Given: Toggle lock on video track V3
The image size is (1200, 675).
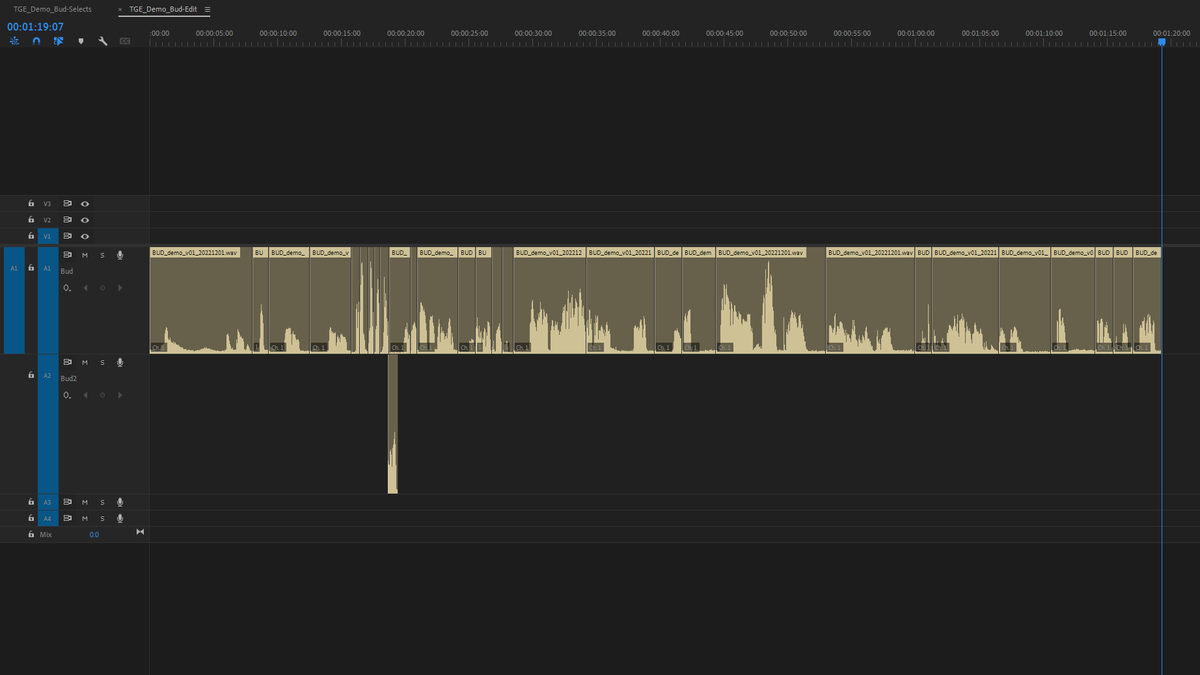Looking at the screenshot, I should (31, 203).
